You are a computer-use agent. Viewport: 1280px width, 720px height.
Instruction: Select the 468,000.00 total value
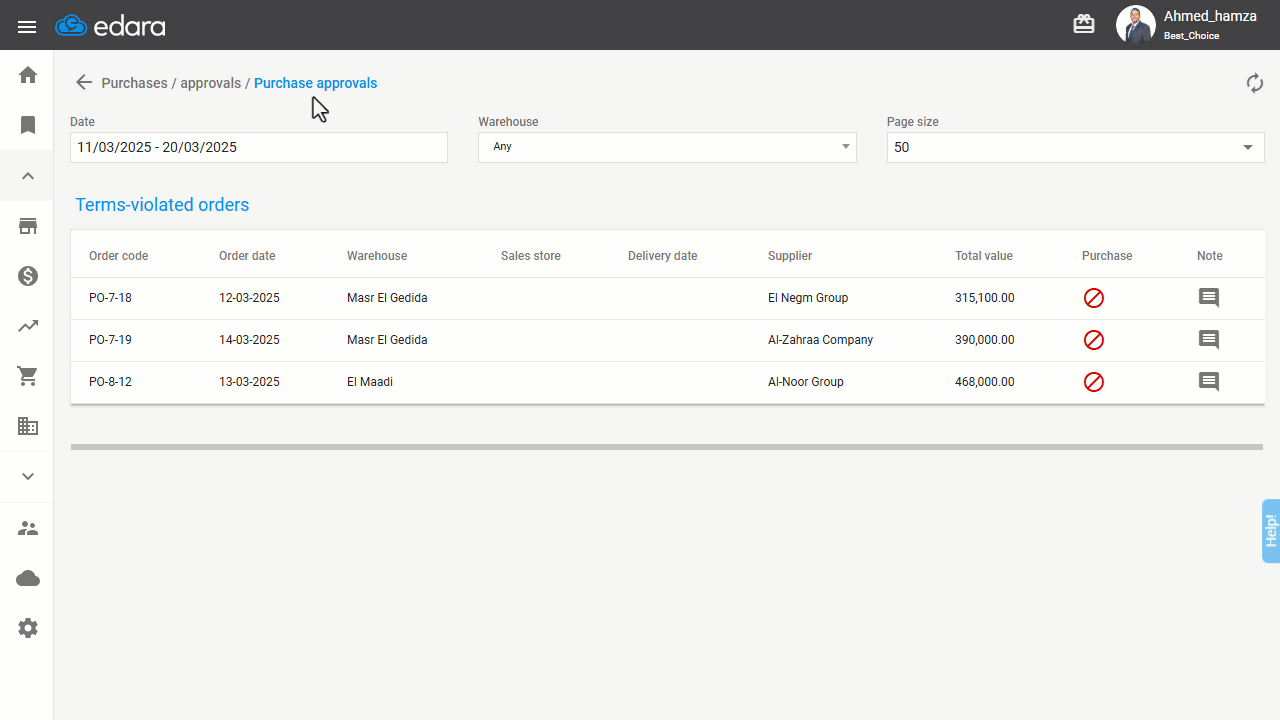[x=984, y=382]
